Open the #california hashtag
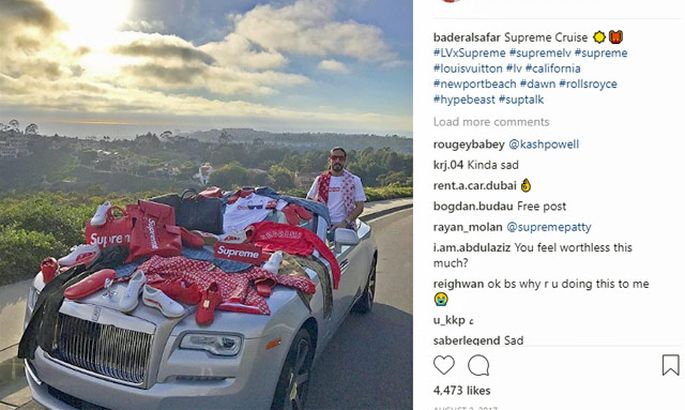This screenshot has width=685, height=410. click(553, 69)
